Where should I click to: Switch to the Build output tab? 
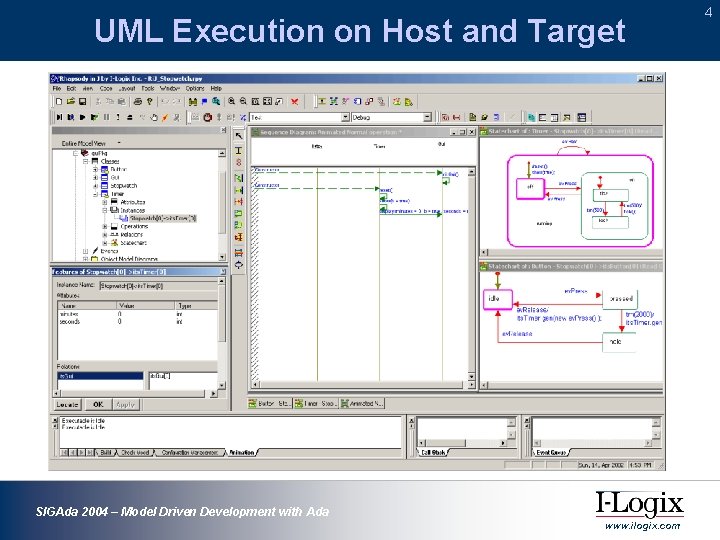(x=106, y=453)
